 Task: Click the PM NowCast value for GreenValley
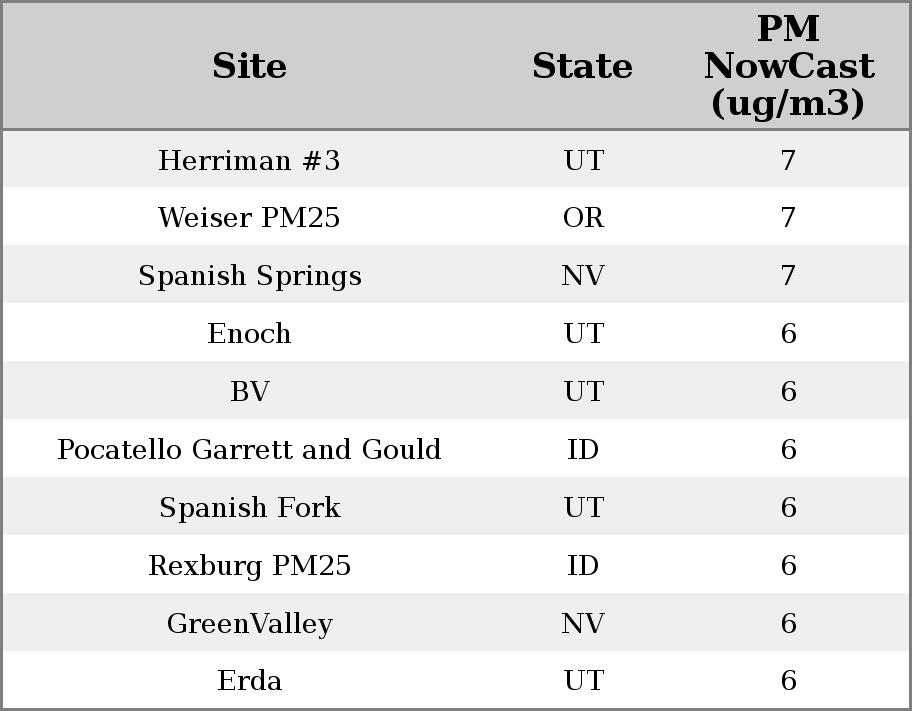point(788,624)
